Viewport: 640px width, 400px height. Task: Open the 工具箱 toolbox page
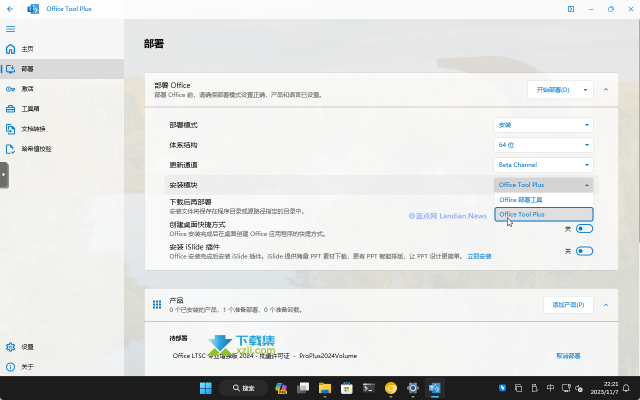click(x=62, y=109)
